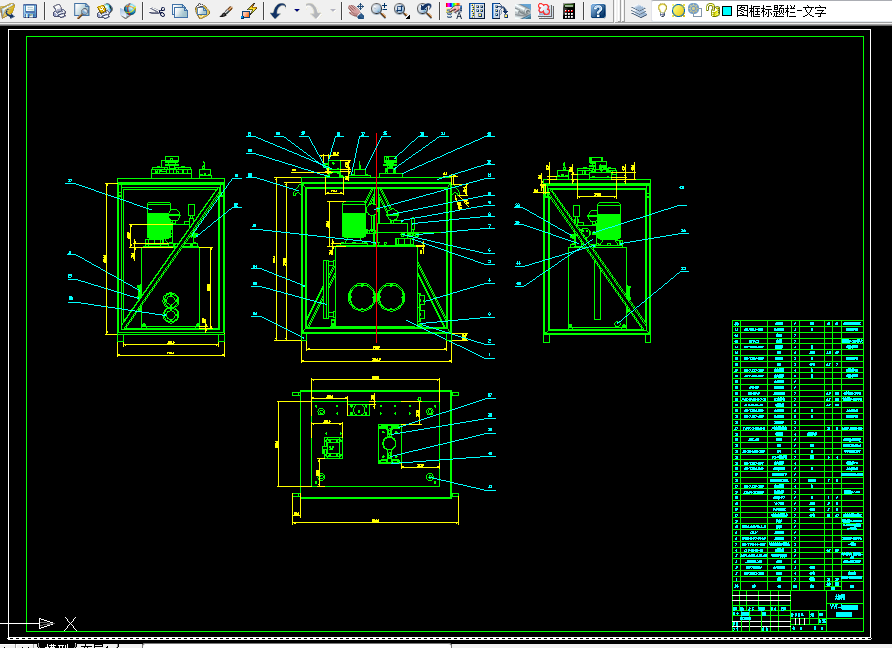Open the Block Editor lightning icon

click(249, 10)
